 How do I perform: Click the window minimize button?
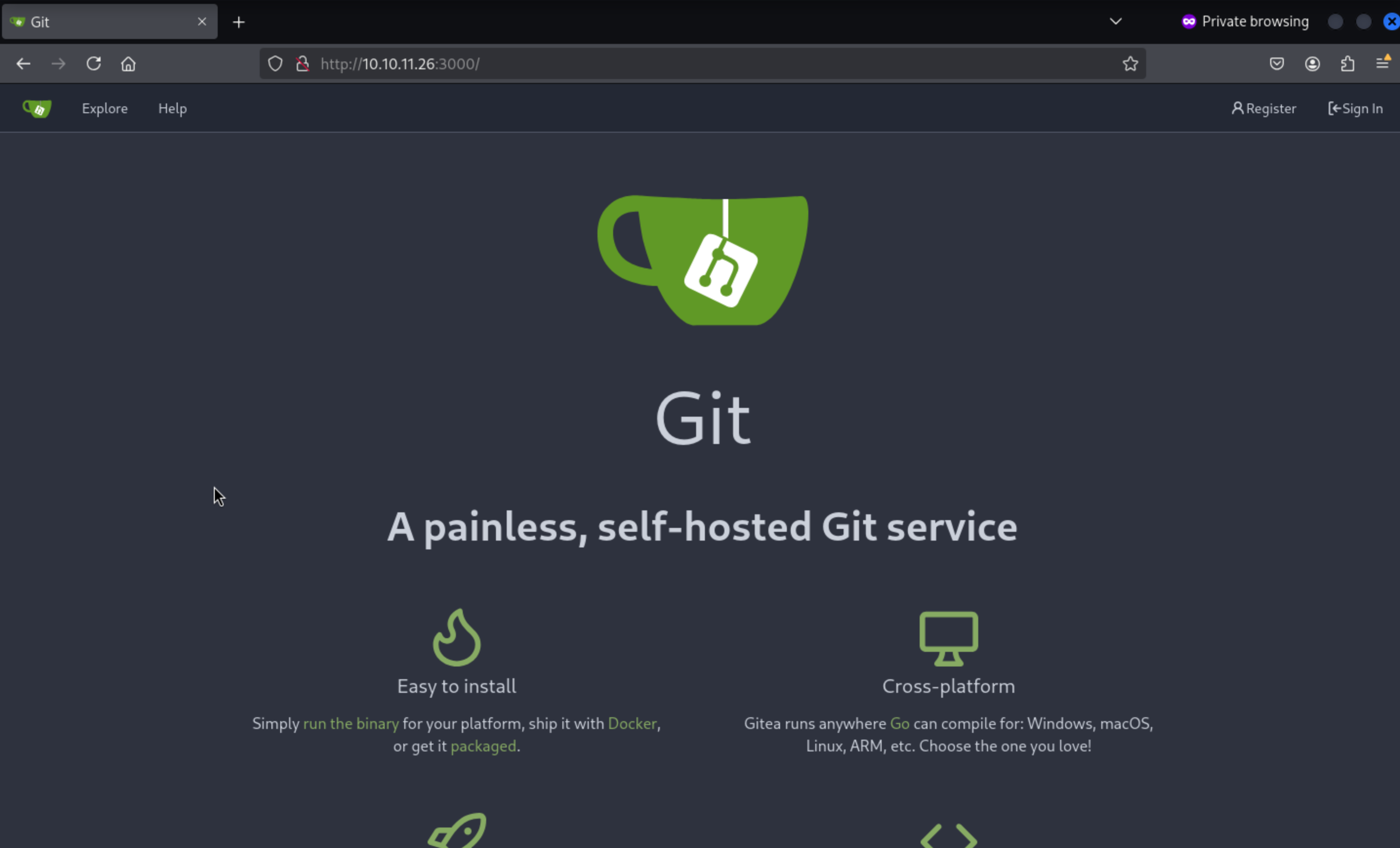click(1335, 21)
